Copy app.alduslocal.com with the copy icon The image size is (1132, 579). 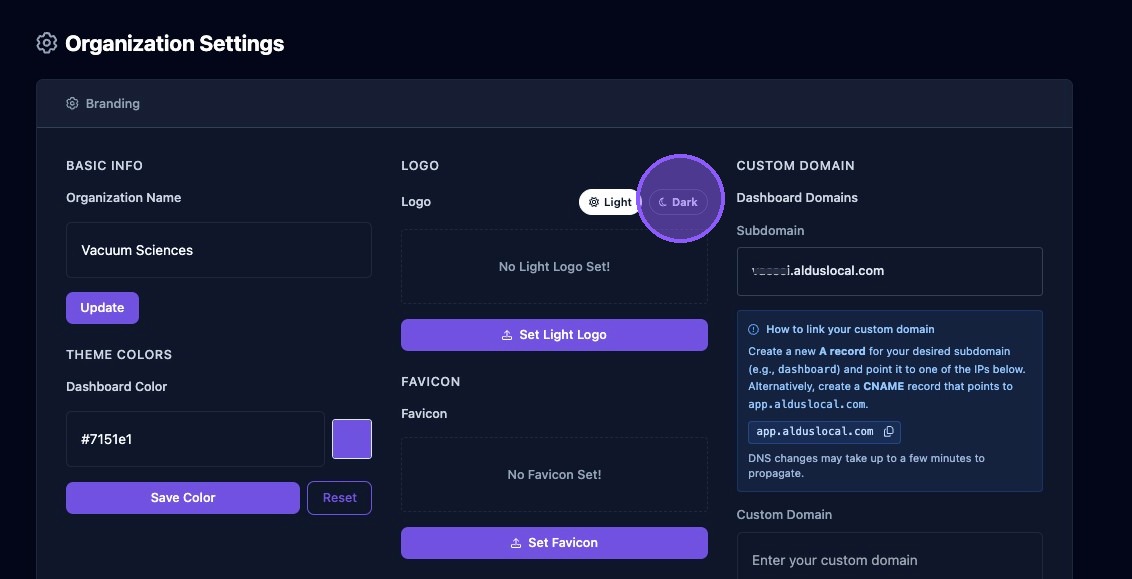889,432
